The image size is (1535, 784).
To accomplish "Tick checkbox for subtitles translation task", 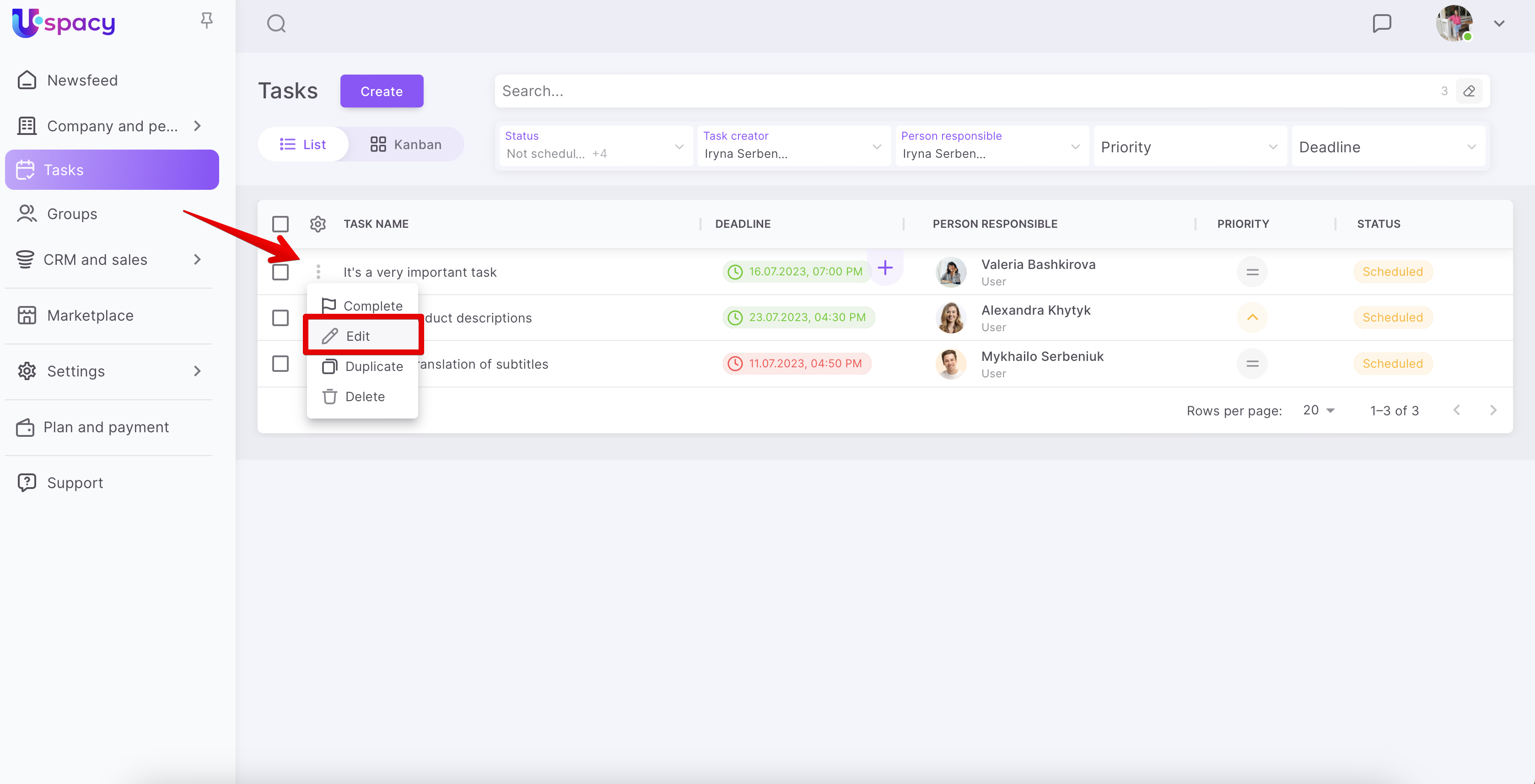I will tap(280, 363).
